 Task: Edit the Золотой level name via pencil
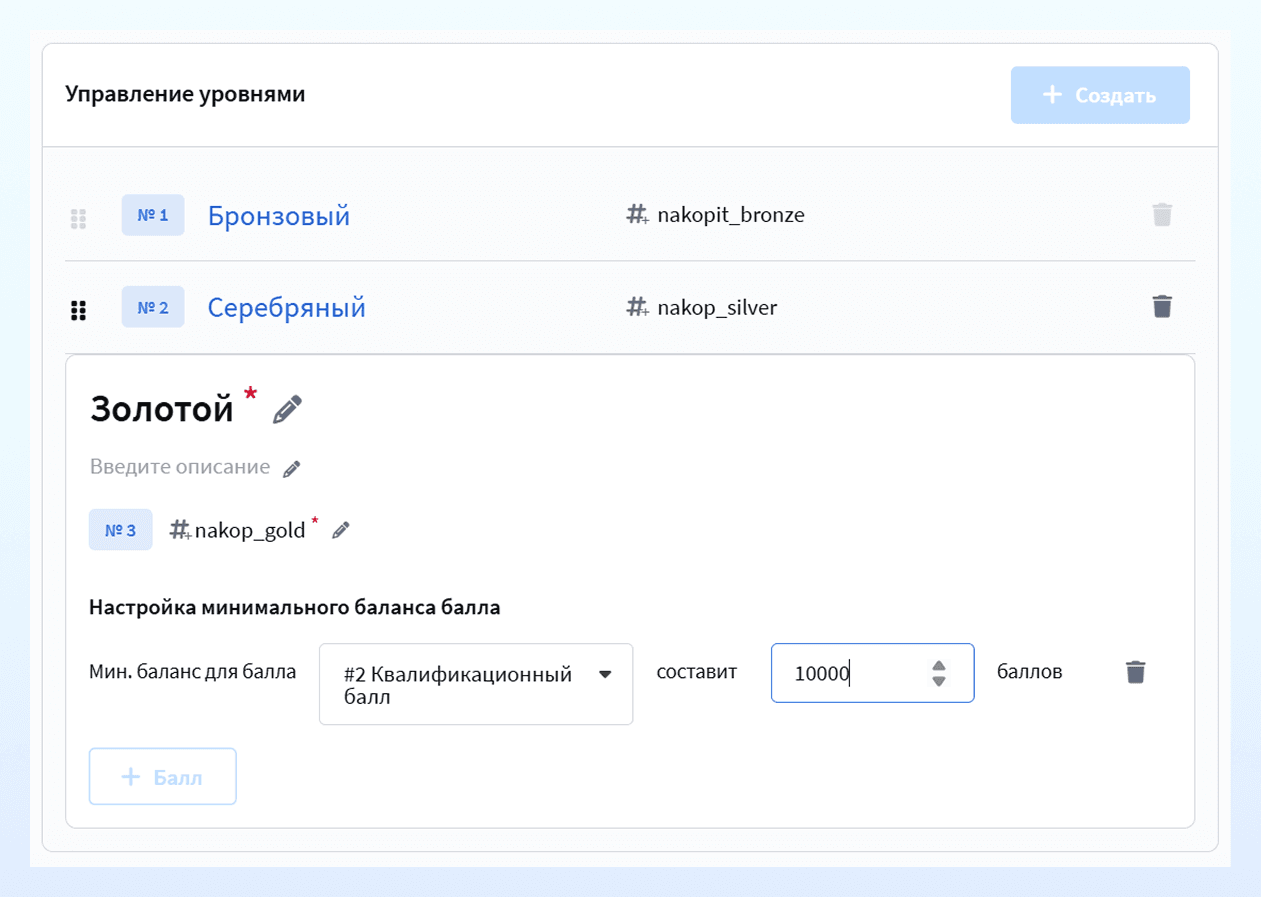coord(287,409)
